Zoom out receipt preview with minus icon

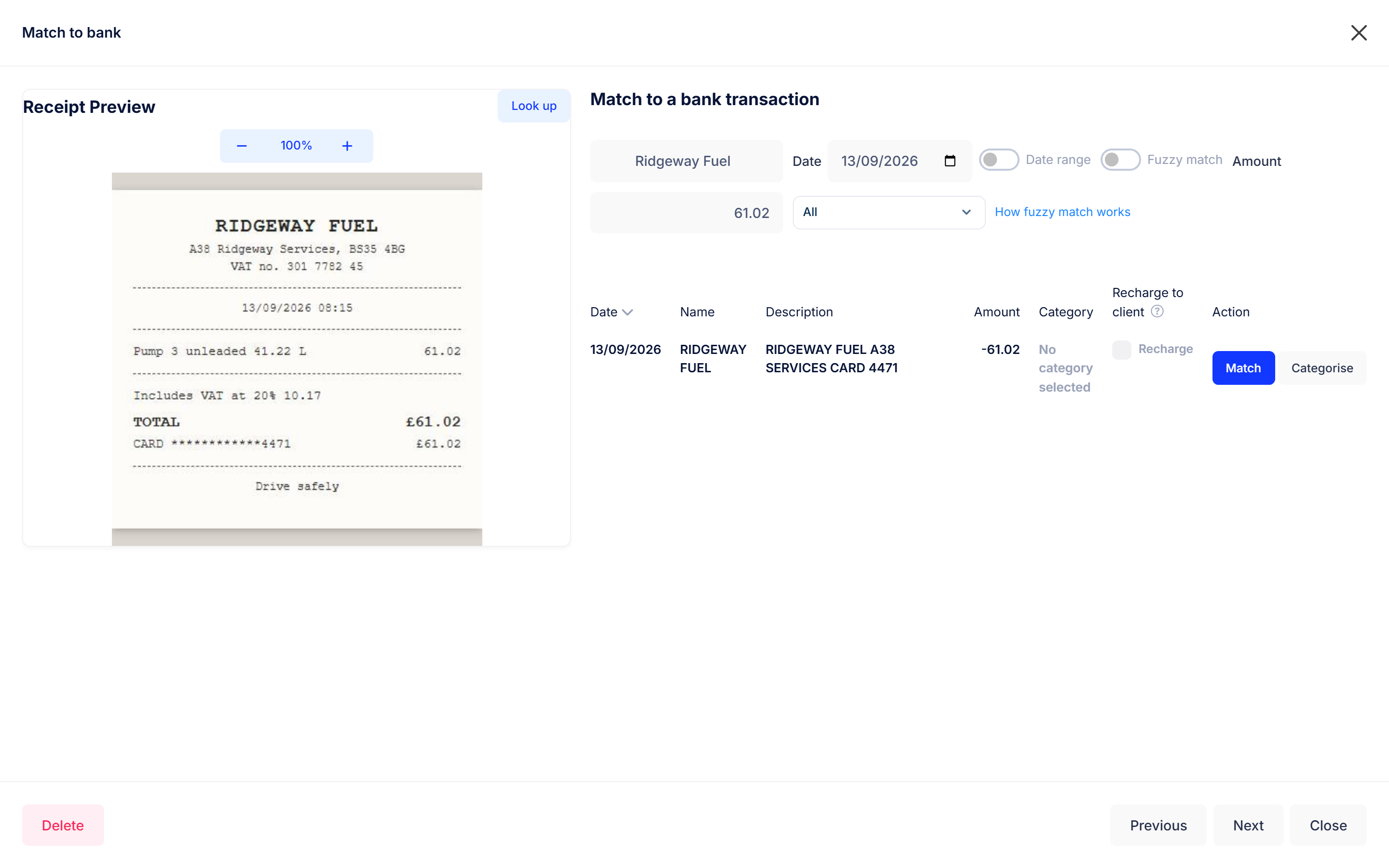tap(242, 146)
